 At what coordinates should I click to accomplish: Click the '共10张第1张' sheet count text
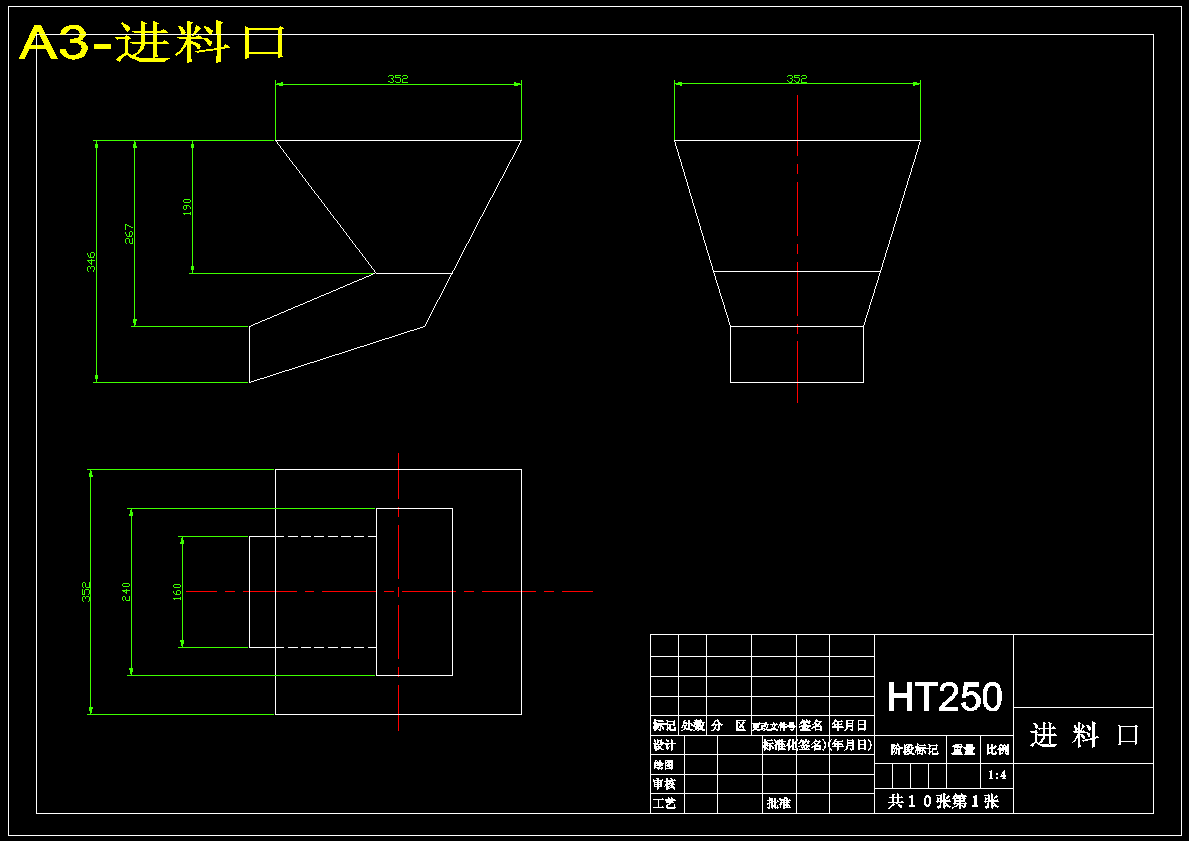pos(944,802)
